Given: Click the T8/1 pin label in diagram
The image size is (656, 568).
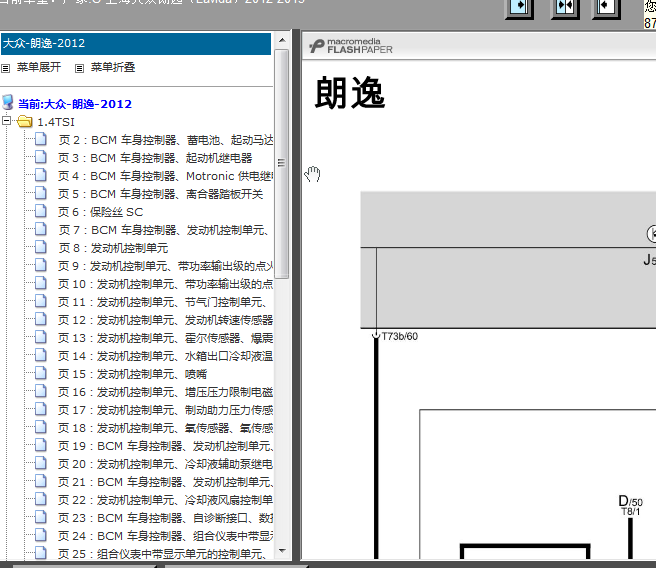Looking at the screenshot, I should click(x=630, y=512).
